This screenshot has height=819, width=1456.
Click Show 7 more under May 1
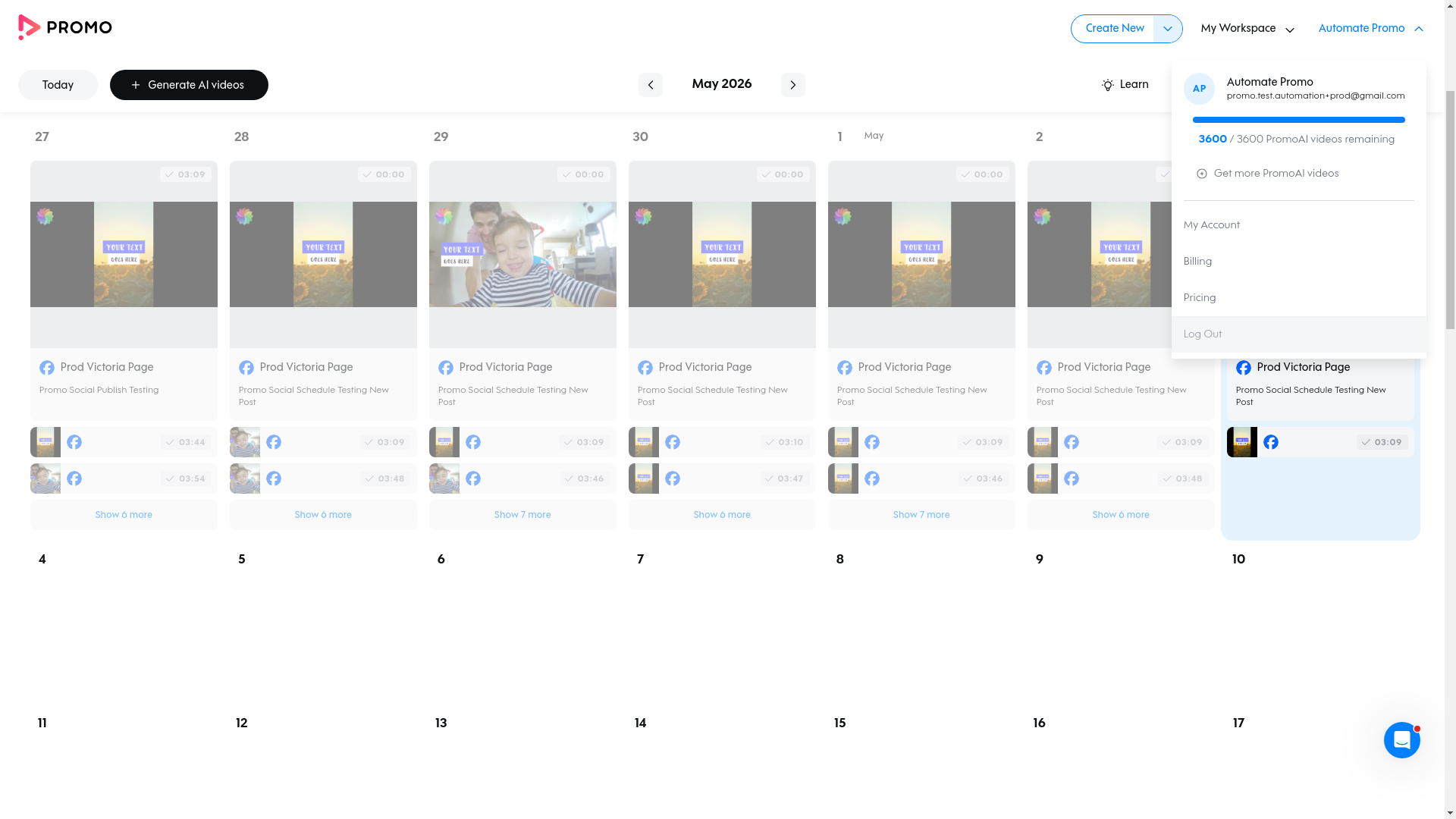pyautogui.click(x=921, y=515)
